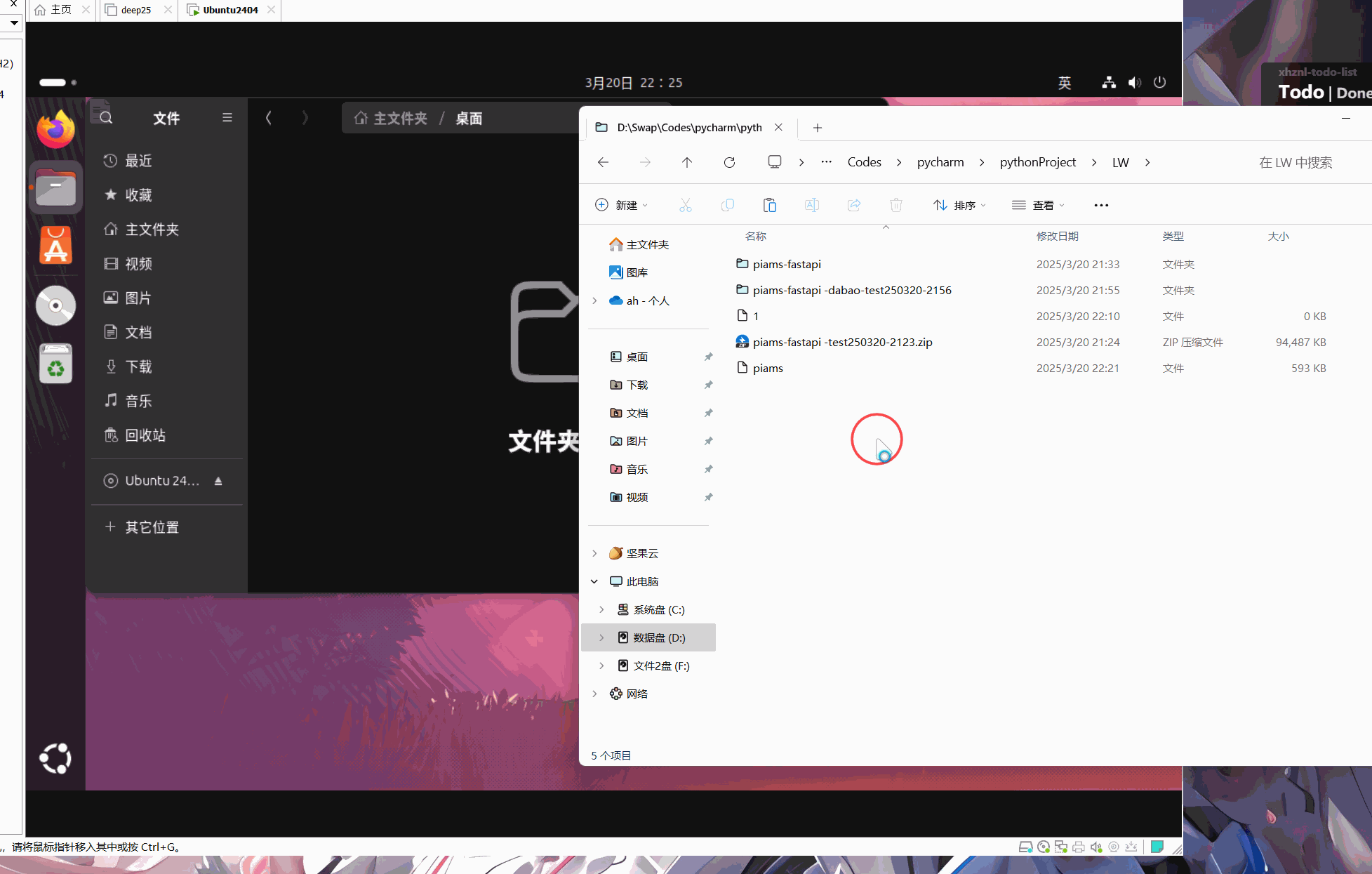Click the power icon in Ubuntu top bar
This screenshot has width=1372, height=874.
(1159, 82)
